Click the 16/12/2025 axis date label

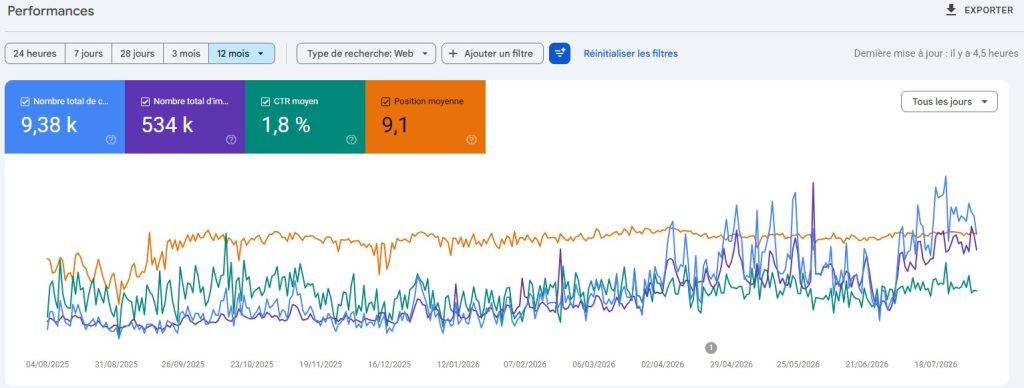click(389, 364)
